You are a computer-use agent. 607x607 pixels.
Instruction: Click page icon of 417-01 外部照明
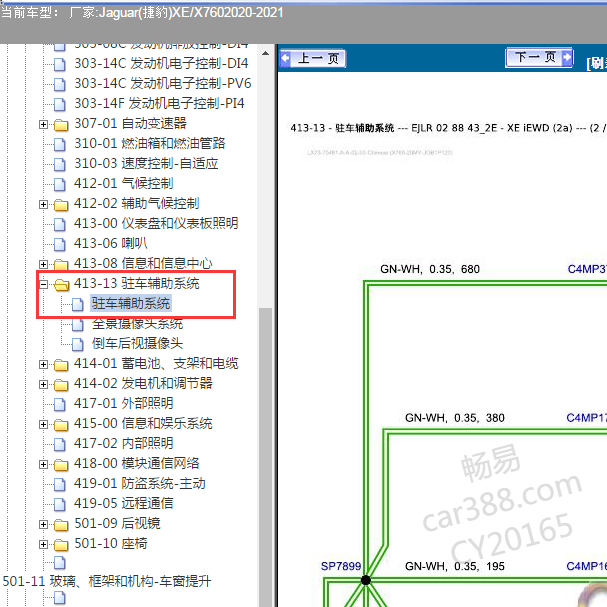(x=60, y=405)
